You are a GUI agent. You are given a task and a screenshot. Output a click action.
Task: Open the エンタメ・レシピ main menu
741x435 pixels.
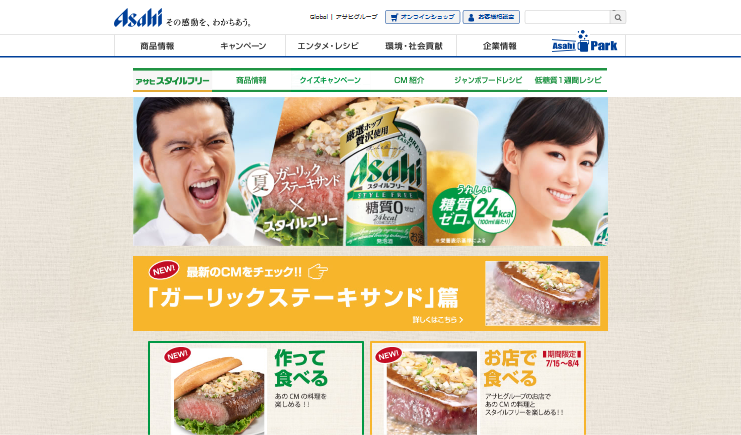point(328,46)
